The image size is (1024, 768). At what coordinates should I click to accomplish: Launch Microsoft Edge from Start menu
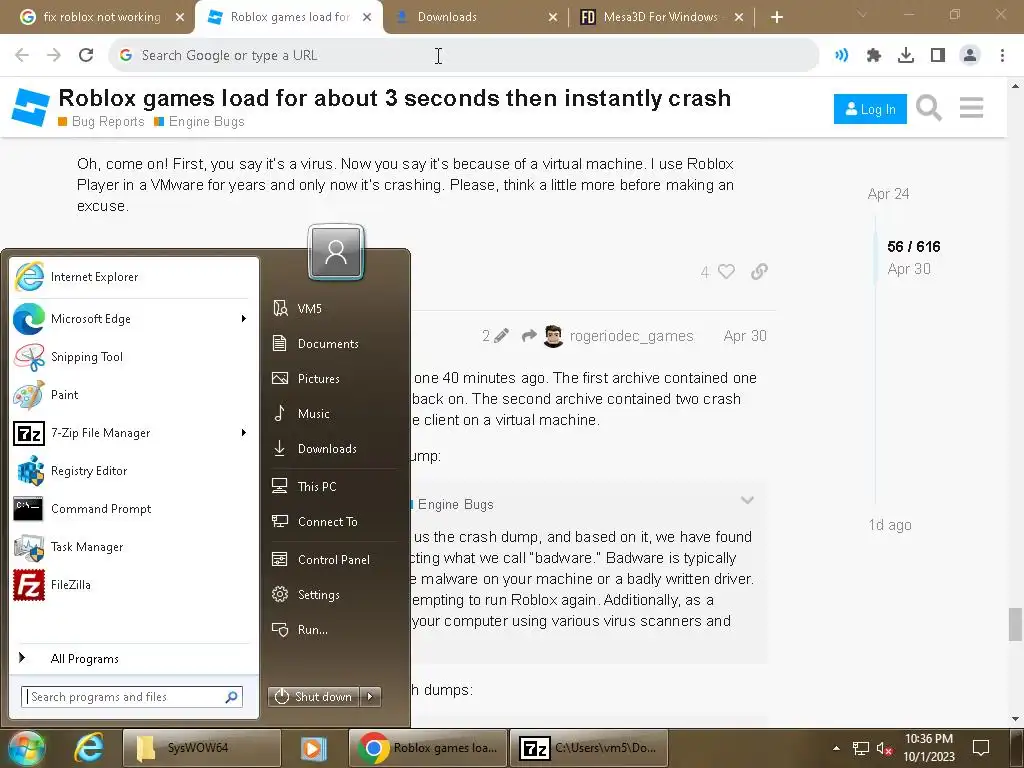tap(134, 319)
